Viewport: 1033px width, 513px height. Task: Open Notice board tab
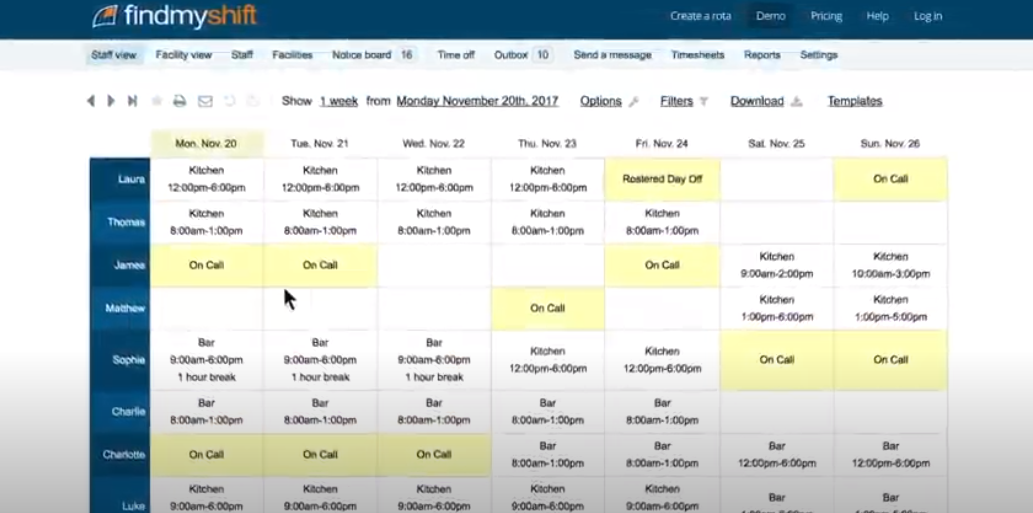pos(361,55)
